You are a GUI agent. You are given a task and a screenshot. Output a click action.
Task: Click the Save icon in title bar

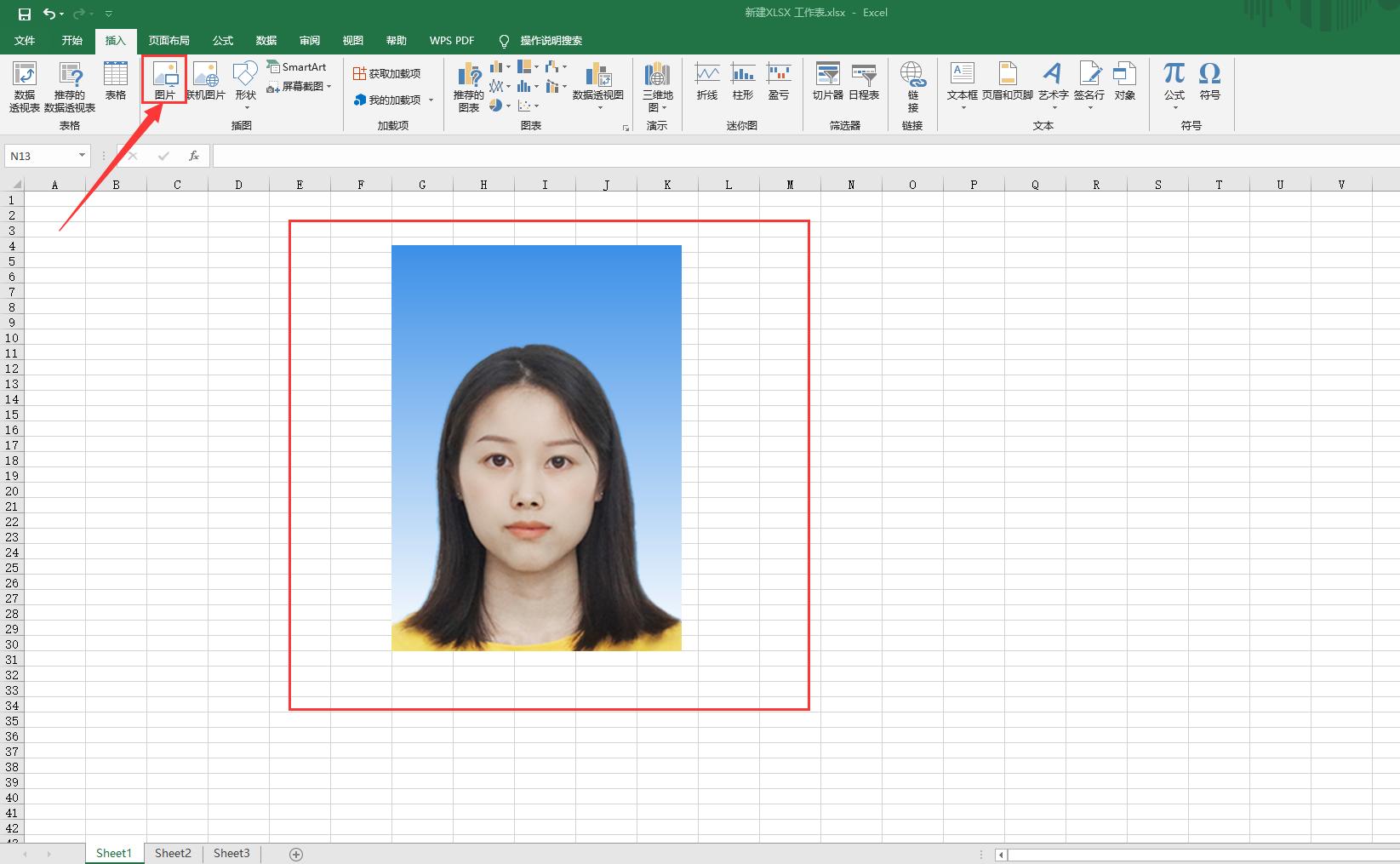(25, 14)
